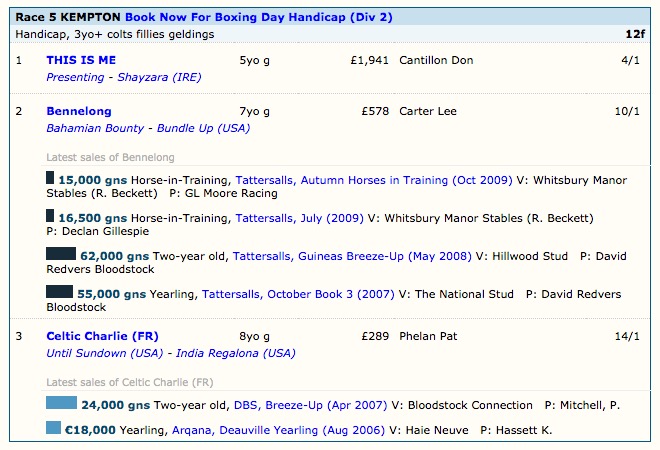660x450 pixels.
Task: Click the 14/1 odds value
Action: (627, 336)
